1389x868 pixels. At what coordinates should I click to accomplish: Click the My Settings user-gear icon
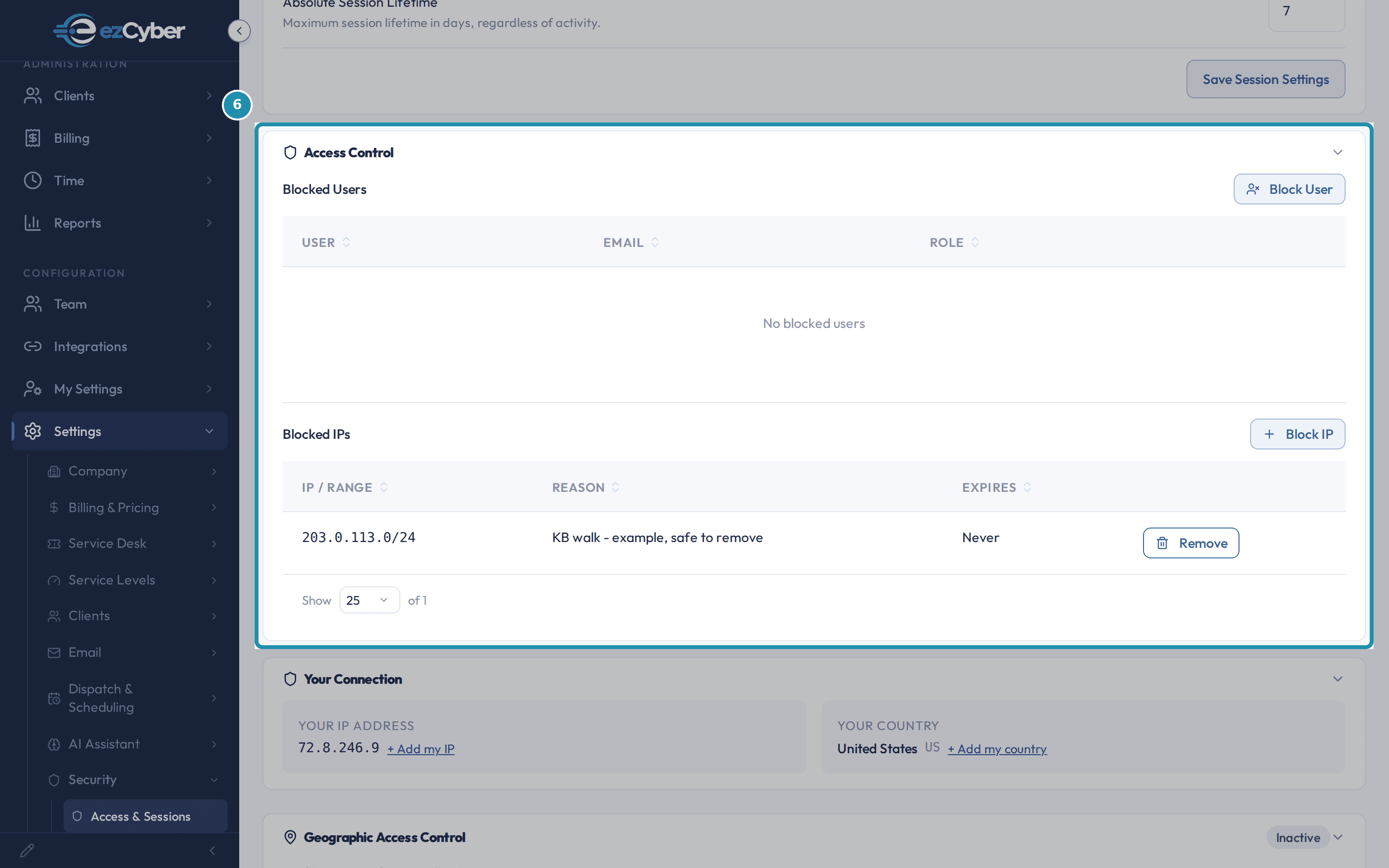pyautogui.click(x=33, y=389)
